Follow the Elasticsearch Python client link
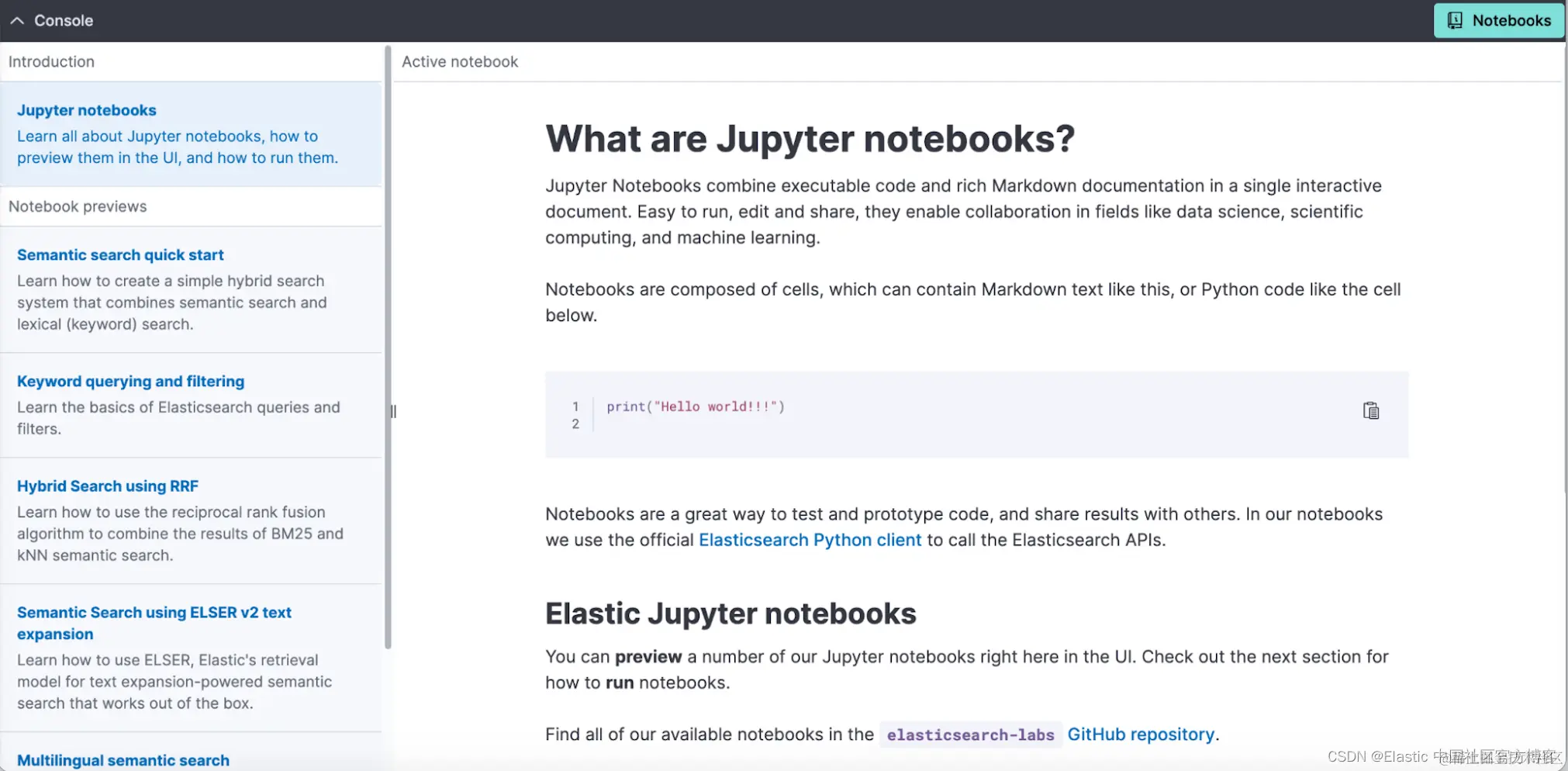Viewport: 1568px width, 771px height. [810, 540]
